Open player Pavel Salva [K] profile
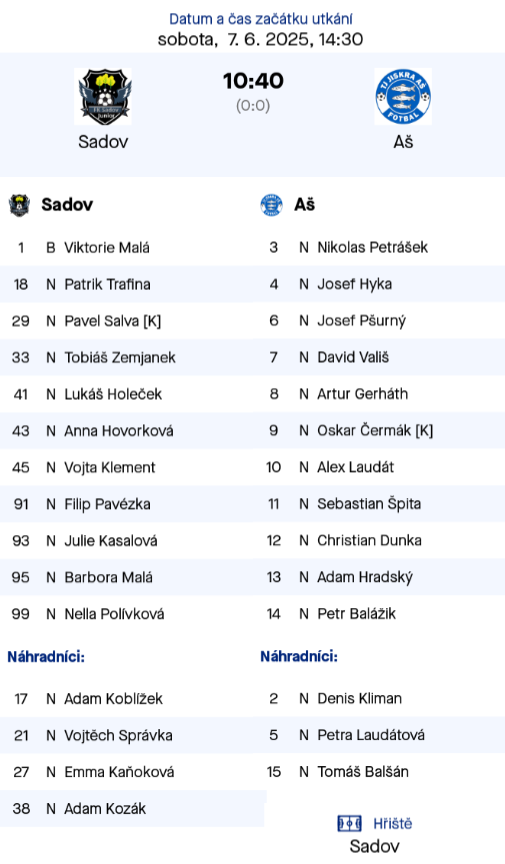 click(112, 321)
